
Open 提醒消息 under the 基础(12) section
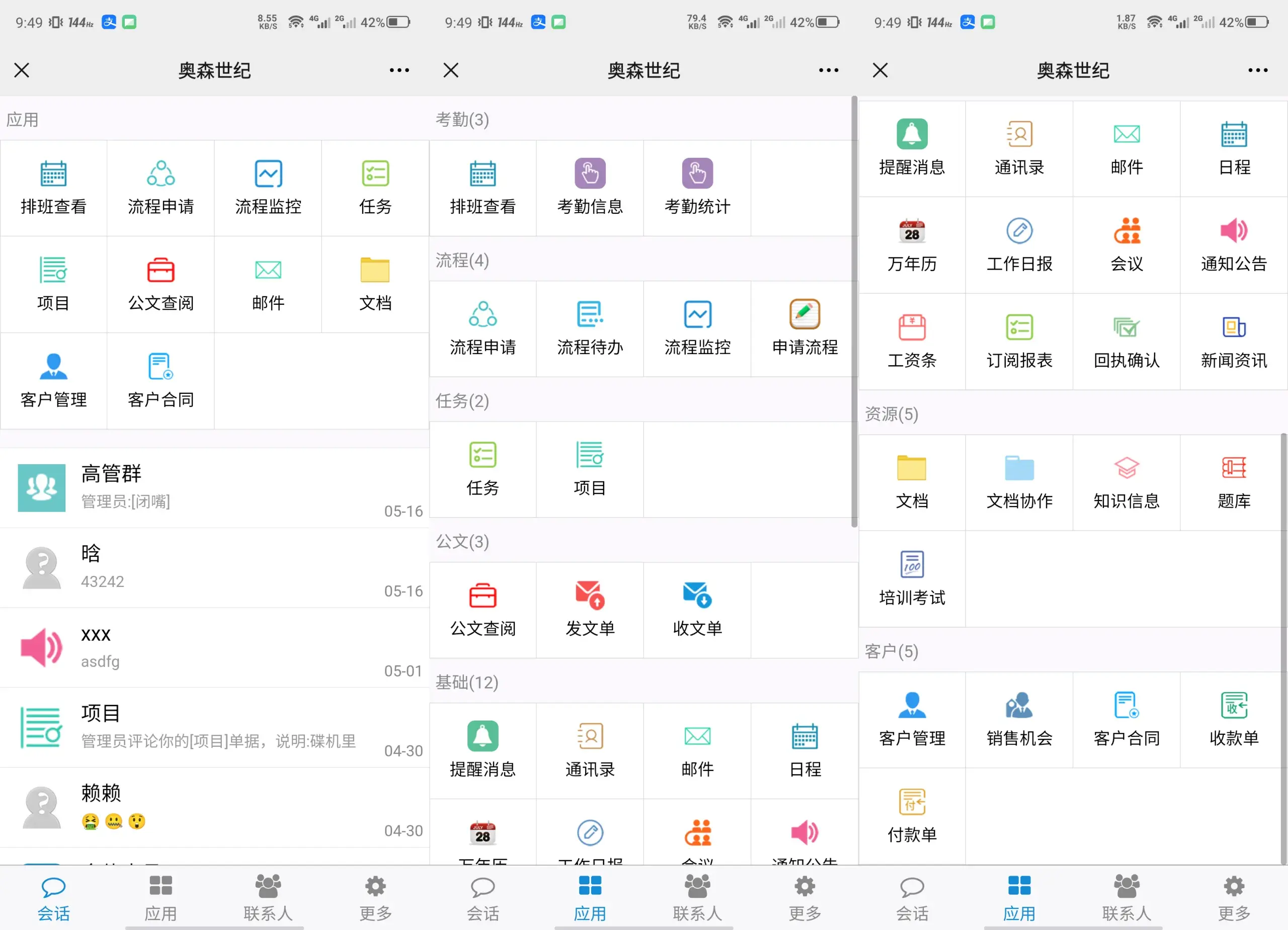pos(482,751)
